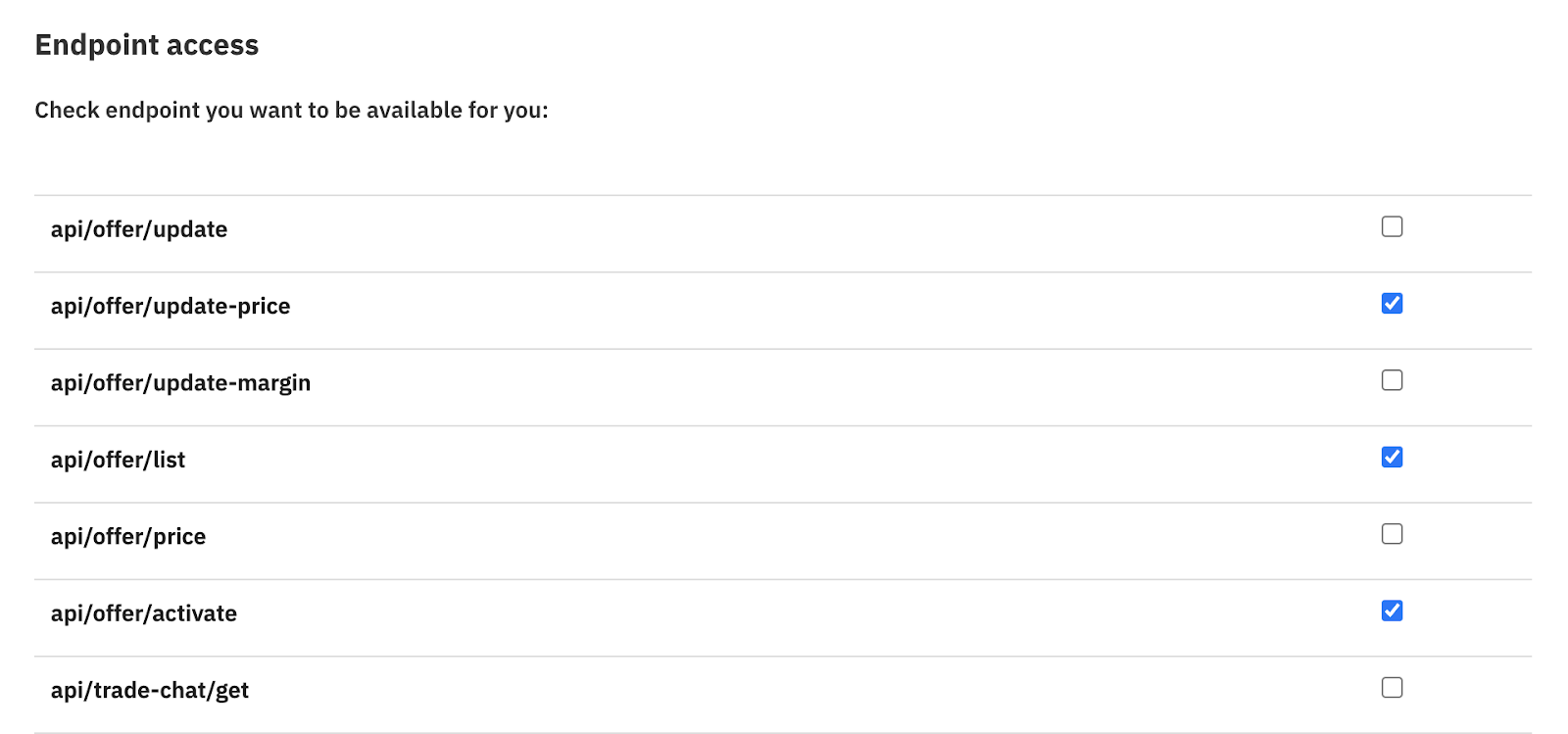Click the api/offer/update endpoint label

(139, 229)
